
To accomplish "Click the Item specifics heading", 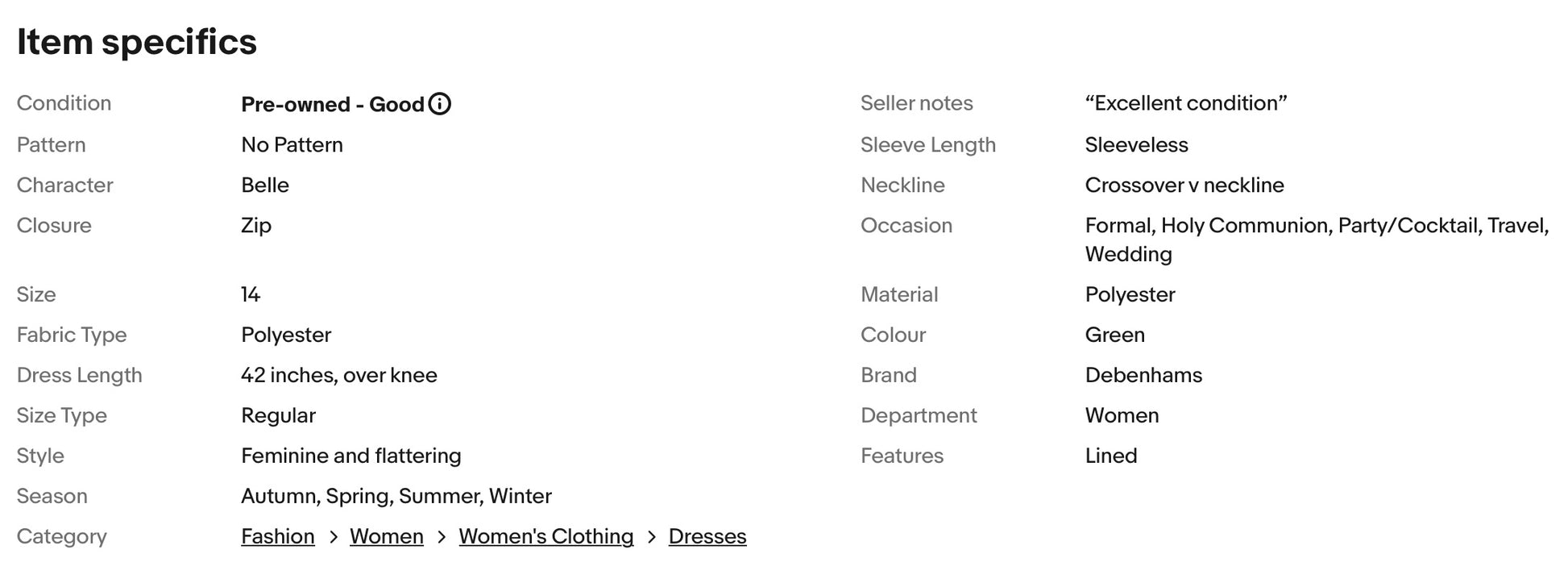I will [x=137, y=42].
